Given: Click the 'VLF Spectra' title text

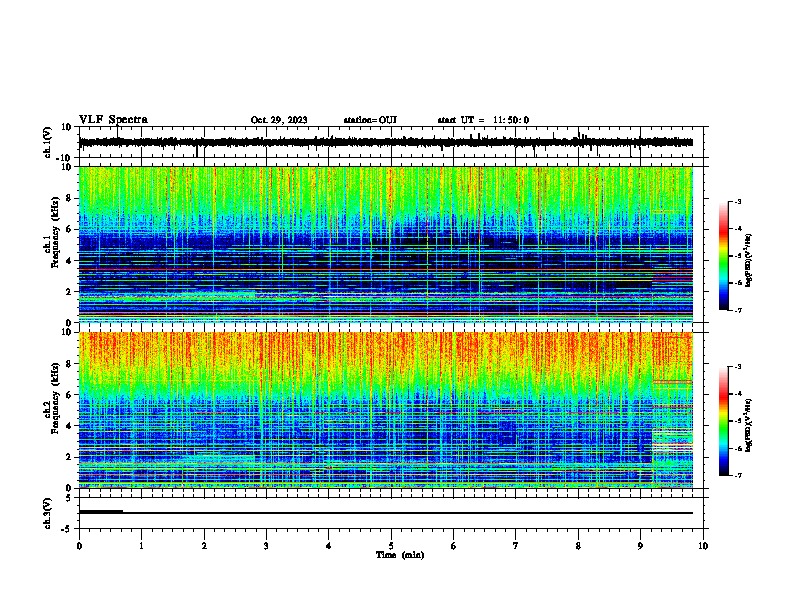Looking at the screenshot, I should click(x=113, y=119).
